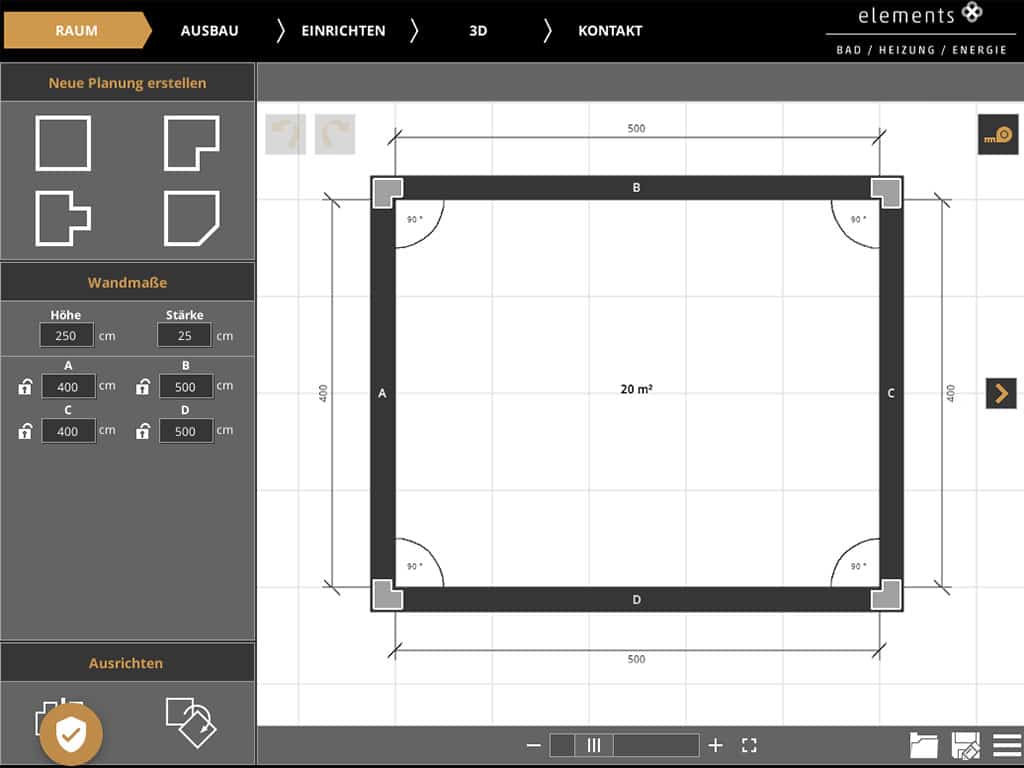Activate the tape measure tool

click(997, 135)
